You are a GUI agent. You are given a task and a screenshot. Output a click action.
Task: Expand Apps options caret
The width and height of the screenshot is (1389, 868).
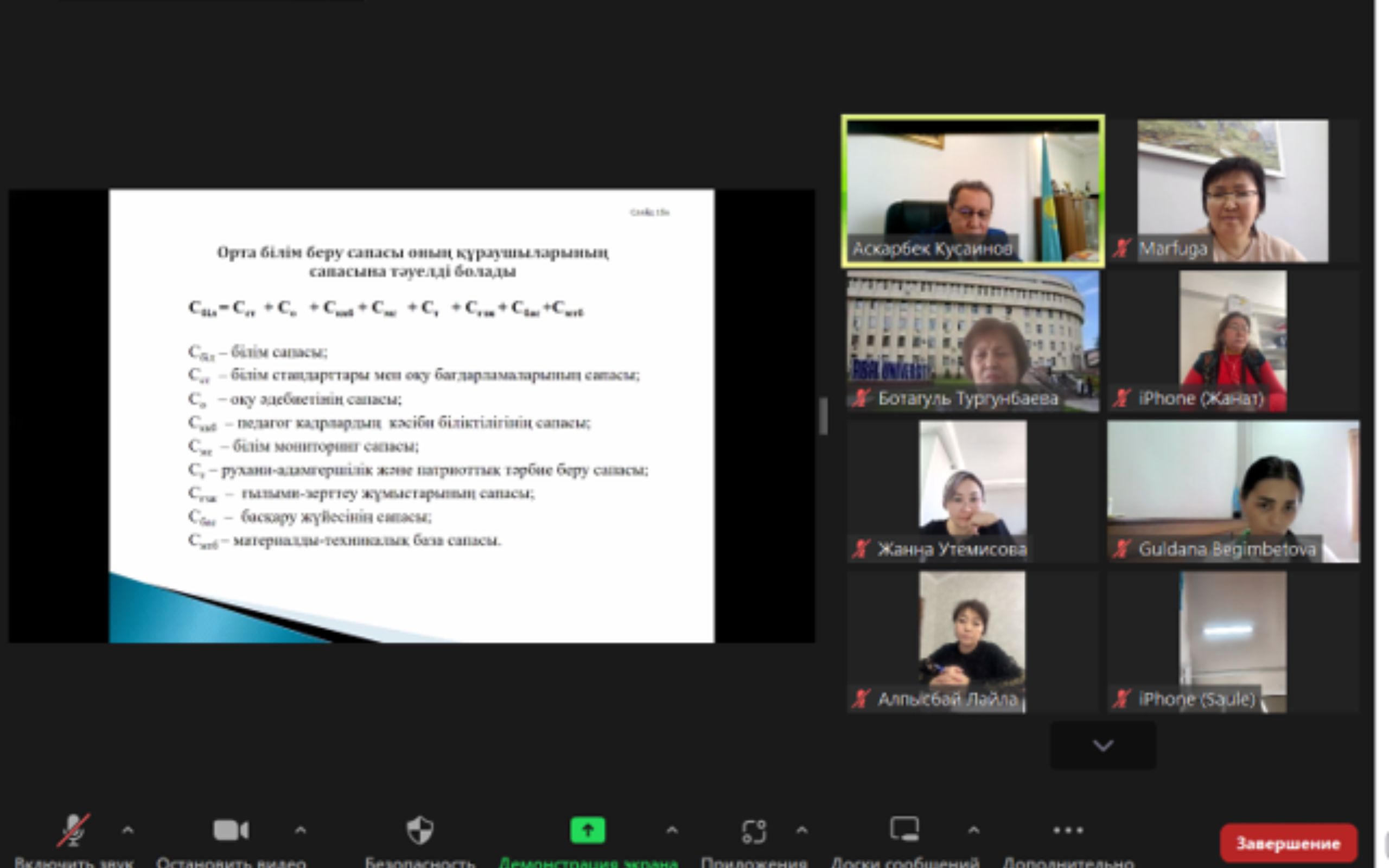pos(802,830)
